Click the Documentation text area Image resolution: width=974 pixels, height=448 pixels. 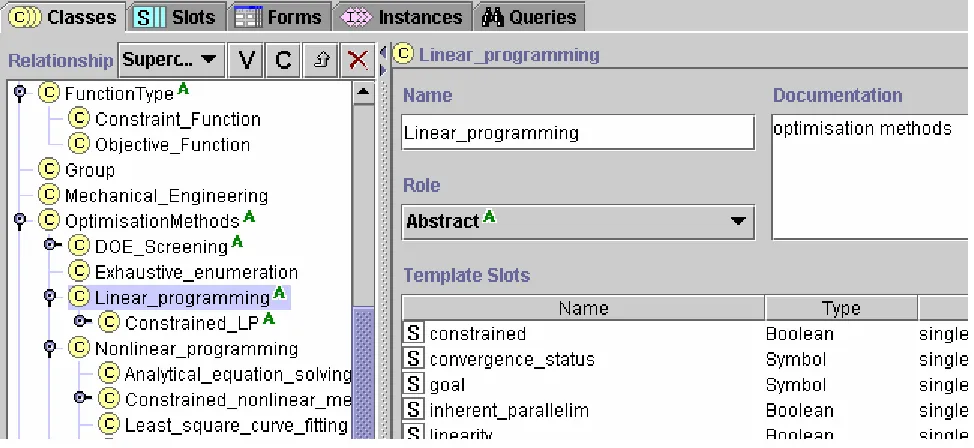870,176
